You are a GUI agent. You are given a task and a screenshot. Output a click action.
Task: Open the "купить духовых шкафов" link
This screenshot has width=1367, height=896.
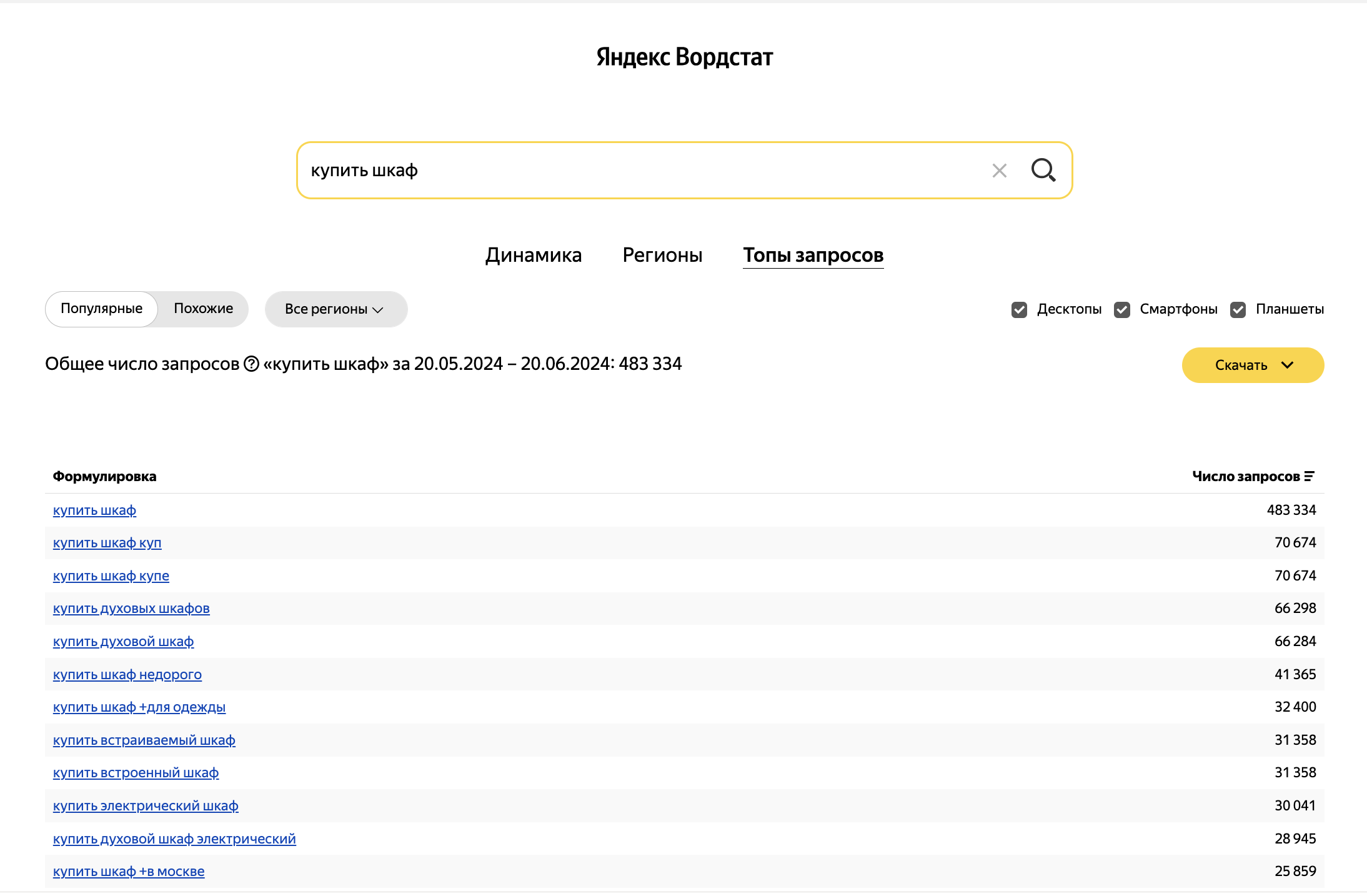point(131,608)
